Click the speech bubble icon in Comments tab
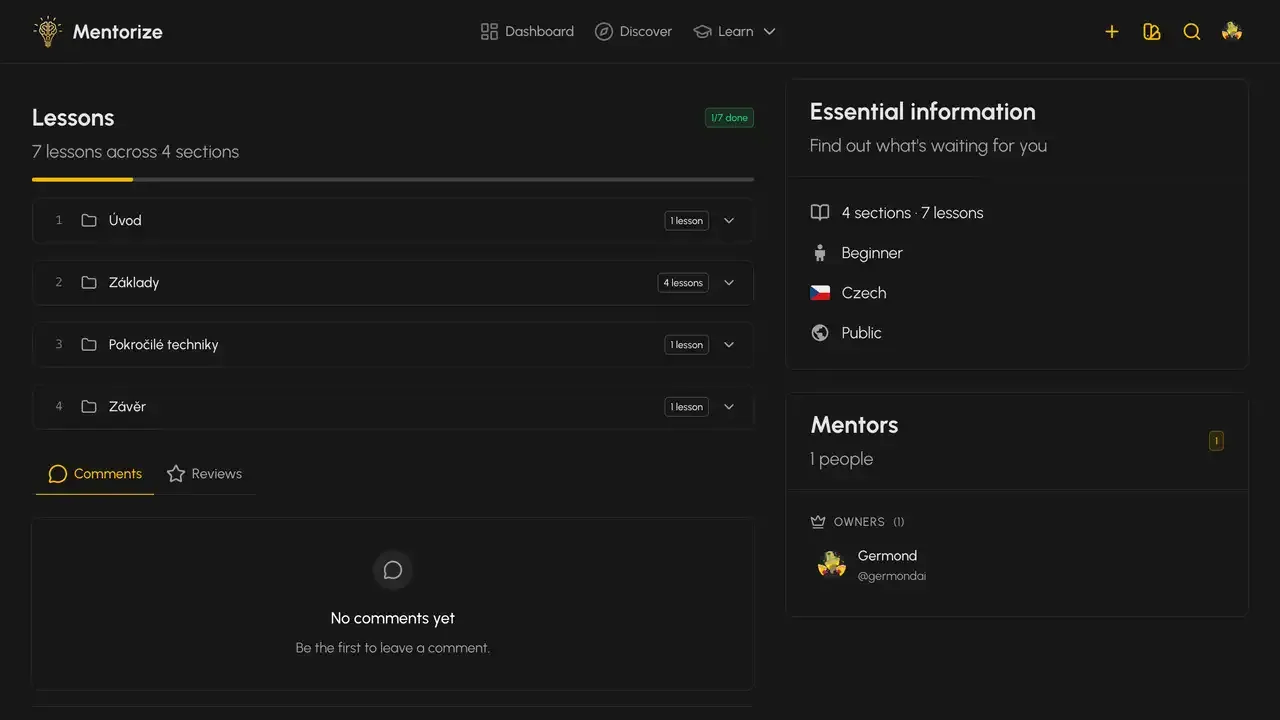Screen dimensions: 1280x720 coord(58,473)
